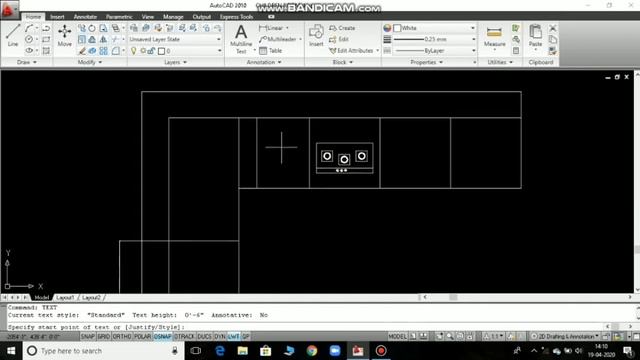This screenshot has height=360, width=640.
Task: Open the 0.25 mm lineweight dropdown
Action: point(434,39)
